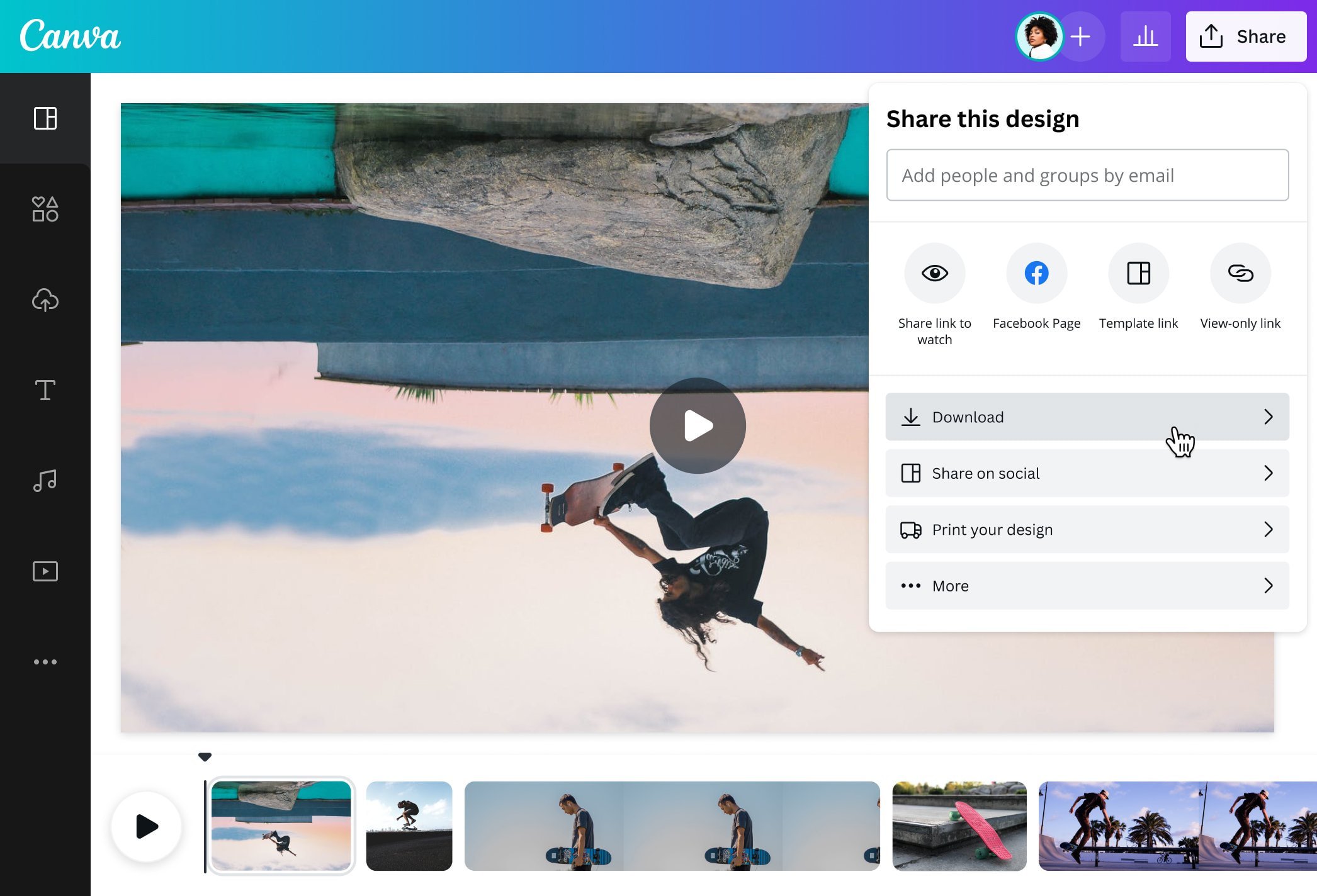
Task: Select the second skateboarding clip in the timeline
Action: tap(409, 826)
